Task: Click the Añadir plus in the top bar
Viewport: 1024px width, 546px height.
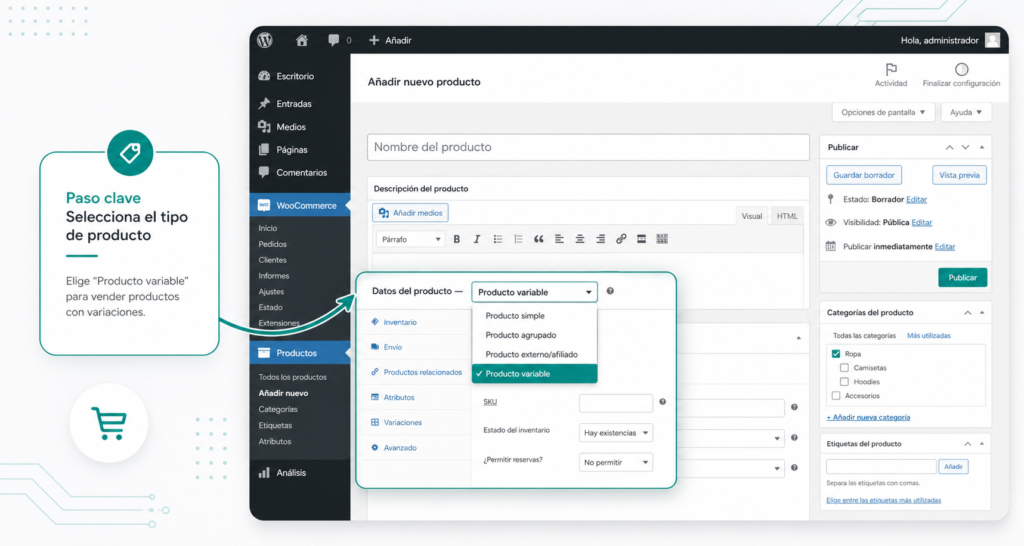Action: coord(374,40)
